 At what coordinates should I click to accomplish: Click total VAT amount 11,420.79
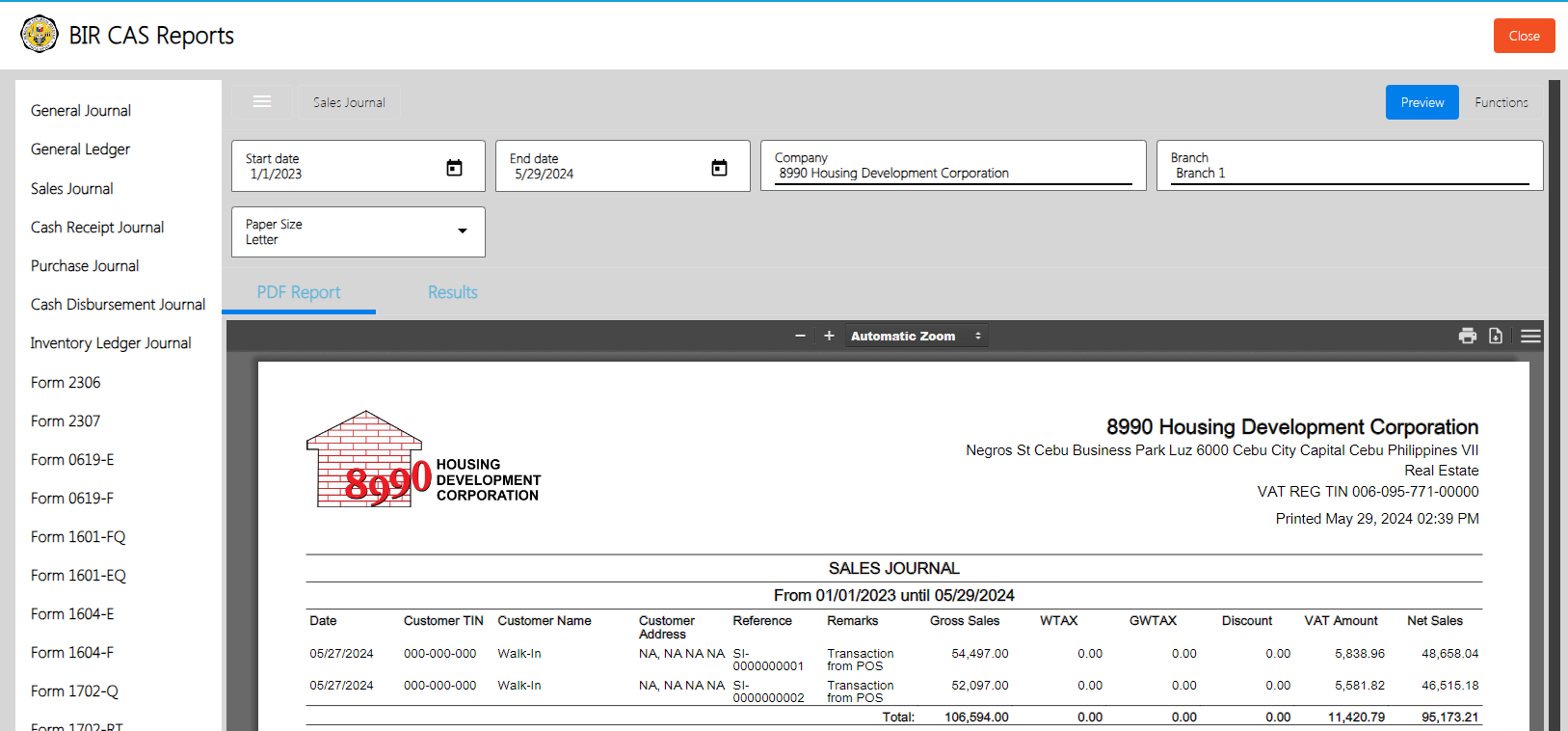pos(1356,717)
